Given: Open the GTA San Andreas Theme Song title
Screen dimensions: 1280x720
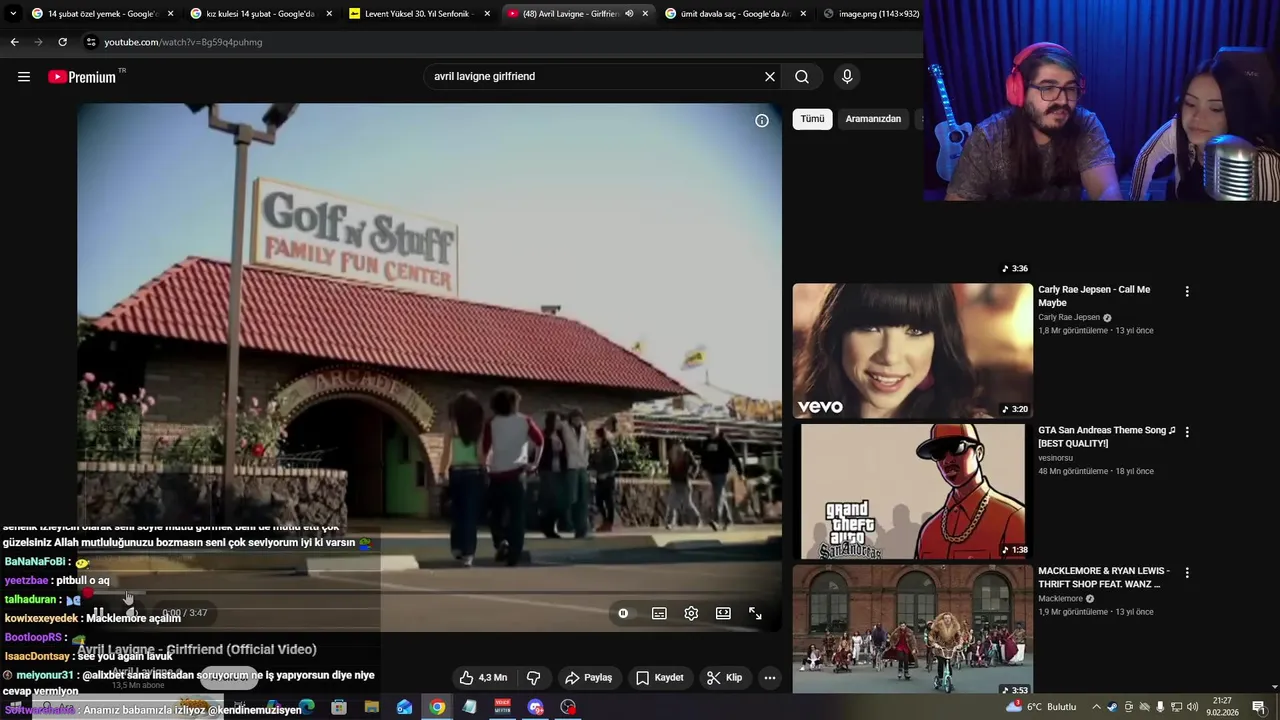Looking at the screenshot, I should click(x=1107, y=437).
